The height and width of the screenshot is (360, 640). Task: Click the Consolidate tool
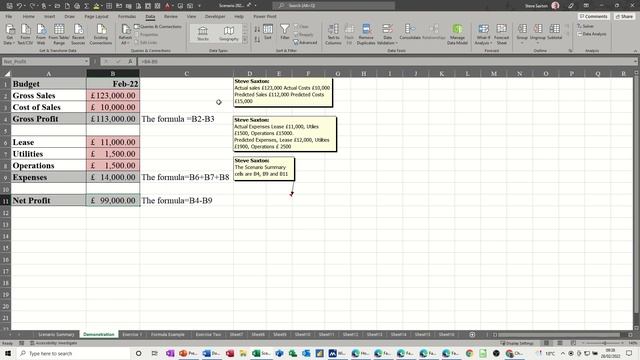point(410,32)
